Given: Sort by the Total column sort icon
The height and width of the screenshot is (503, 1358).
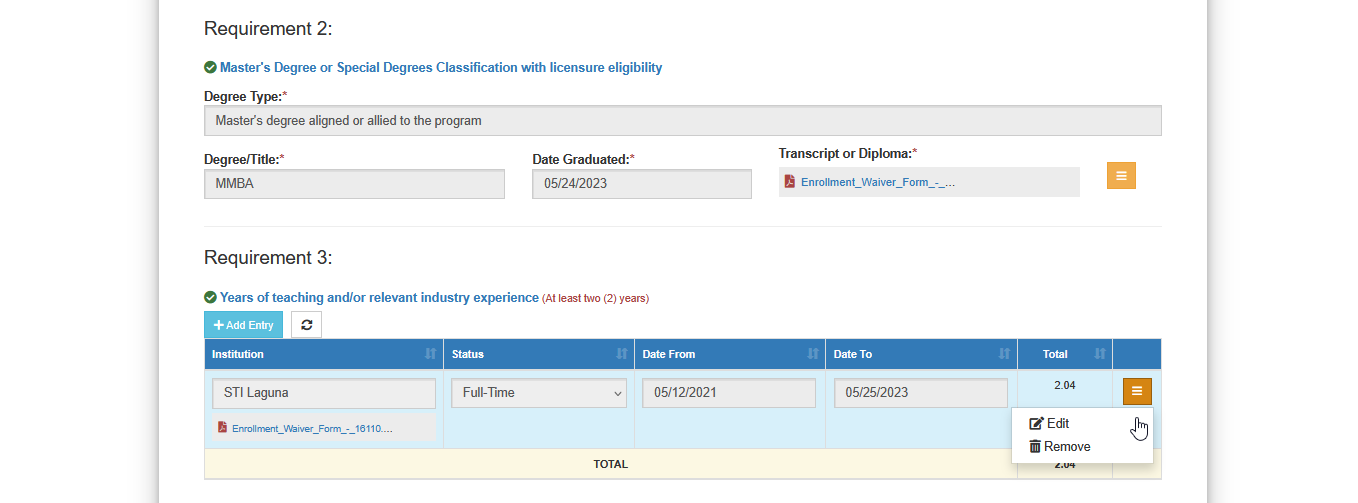Looking at the screenshot, I should pyautogui.click(x=1100, y=354).
